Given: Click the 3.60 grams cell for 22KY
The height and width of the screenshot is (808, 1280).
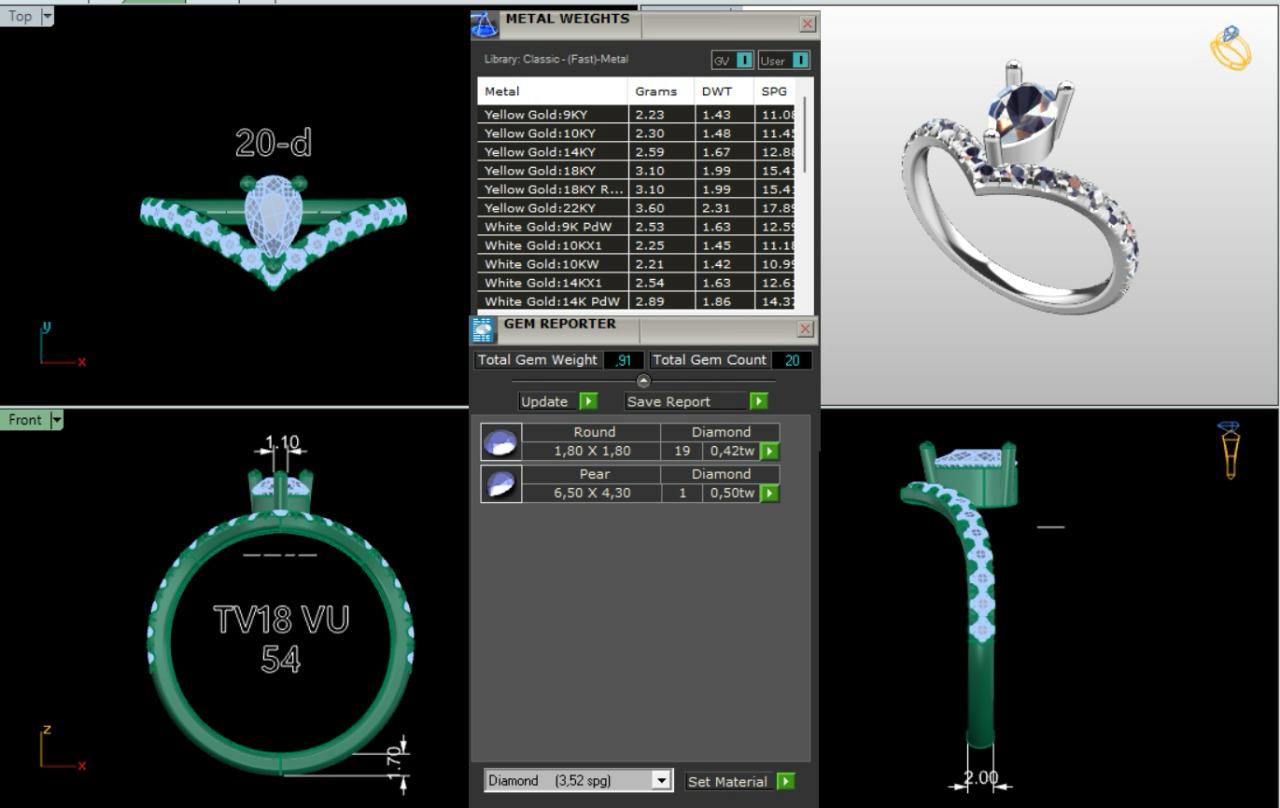Looking at the screenshot, I should 661,208.
